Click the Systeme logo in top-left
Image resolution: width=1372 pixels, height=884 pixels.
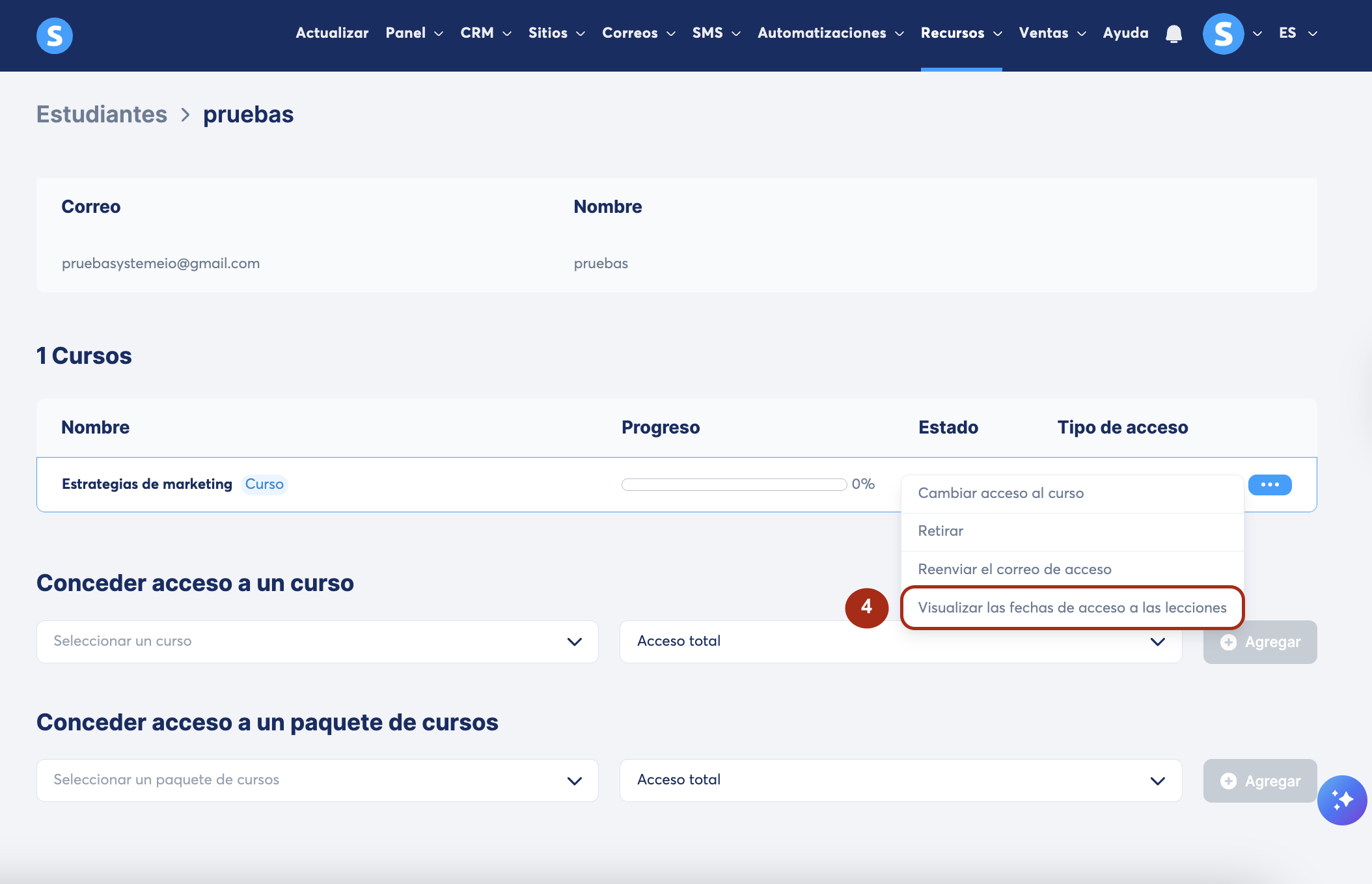tap(55, 35)
